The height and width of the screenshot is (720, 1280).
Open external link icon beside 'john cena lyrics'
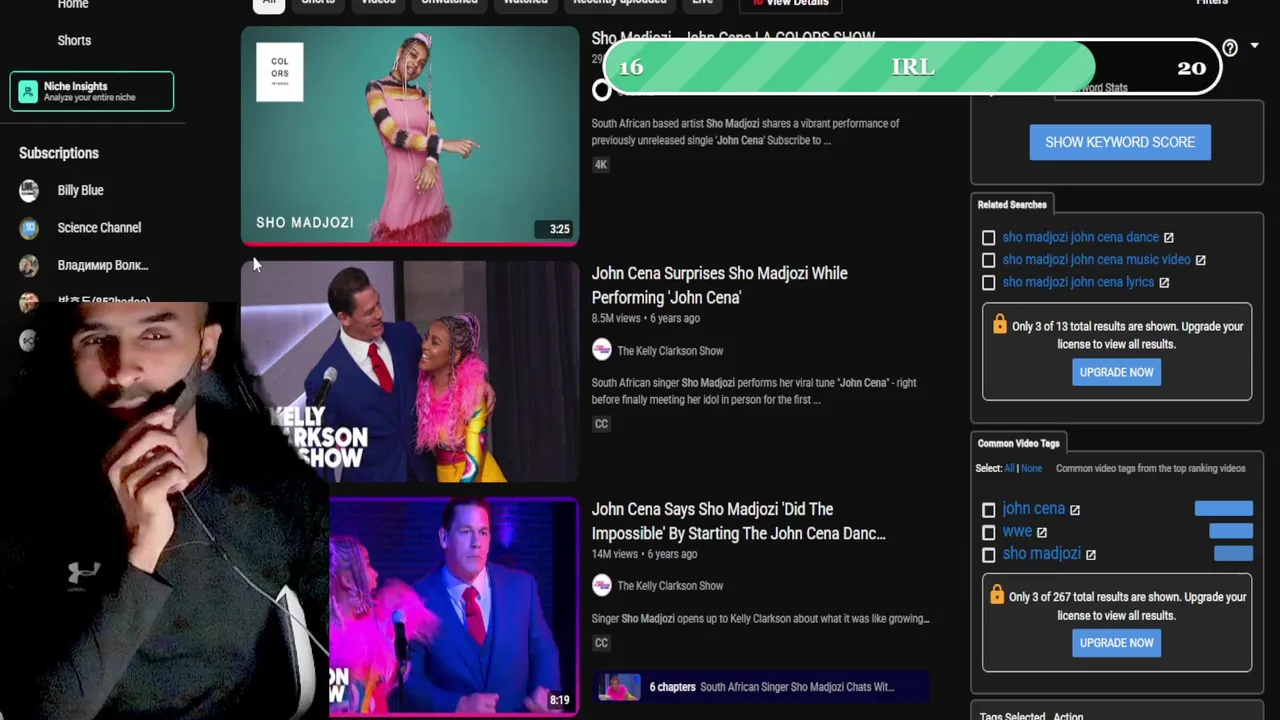(1163, 283)
